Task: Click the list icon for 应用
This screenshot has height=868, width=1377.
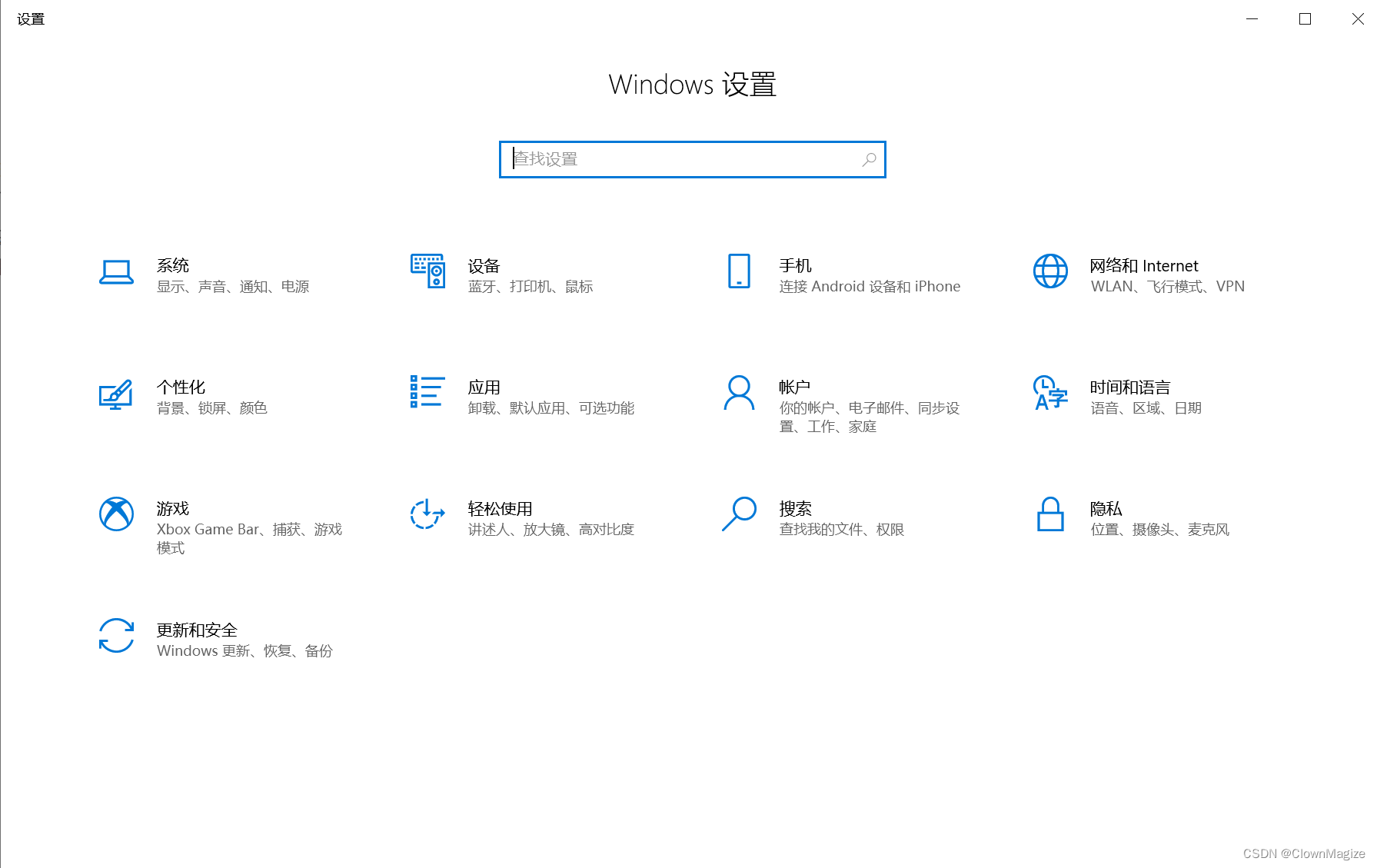Action: [427, 391]
